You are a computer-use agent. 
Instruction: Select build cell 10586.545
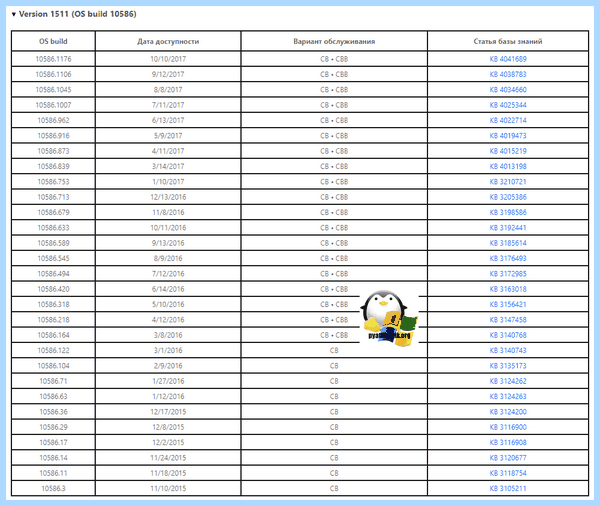53,258
